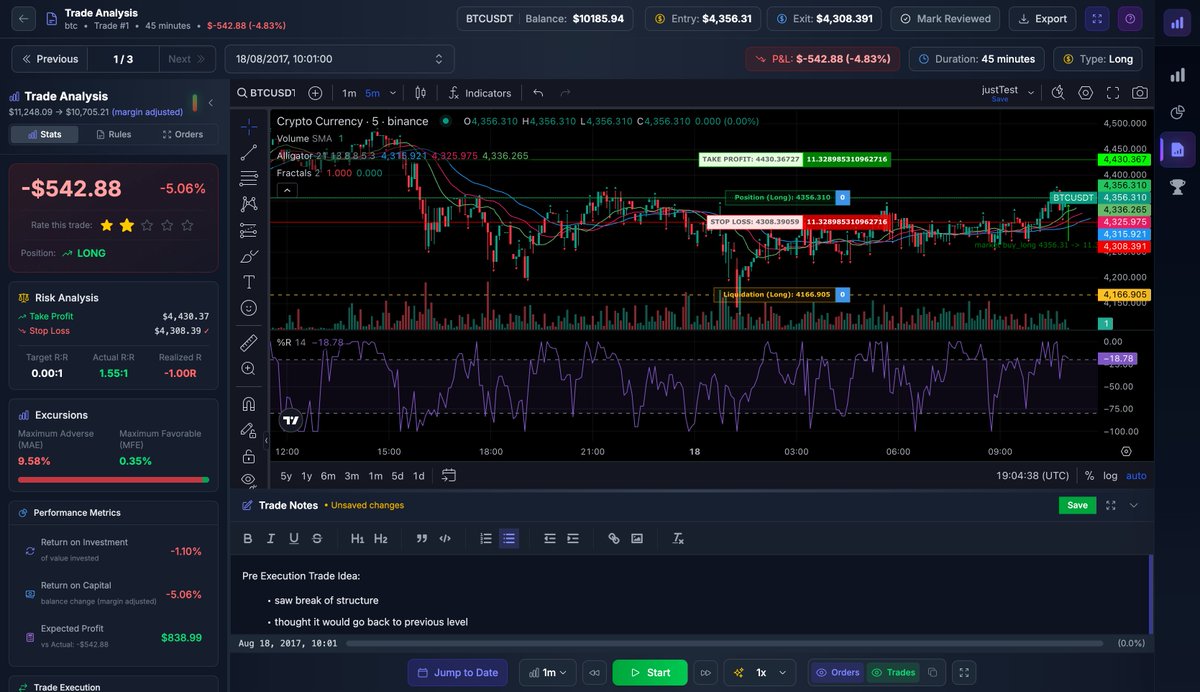Image resolution: width=1200 pixels, height=692 pixels.
Task: Step backward in replay
Action: (x=594, y=673)
